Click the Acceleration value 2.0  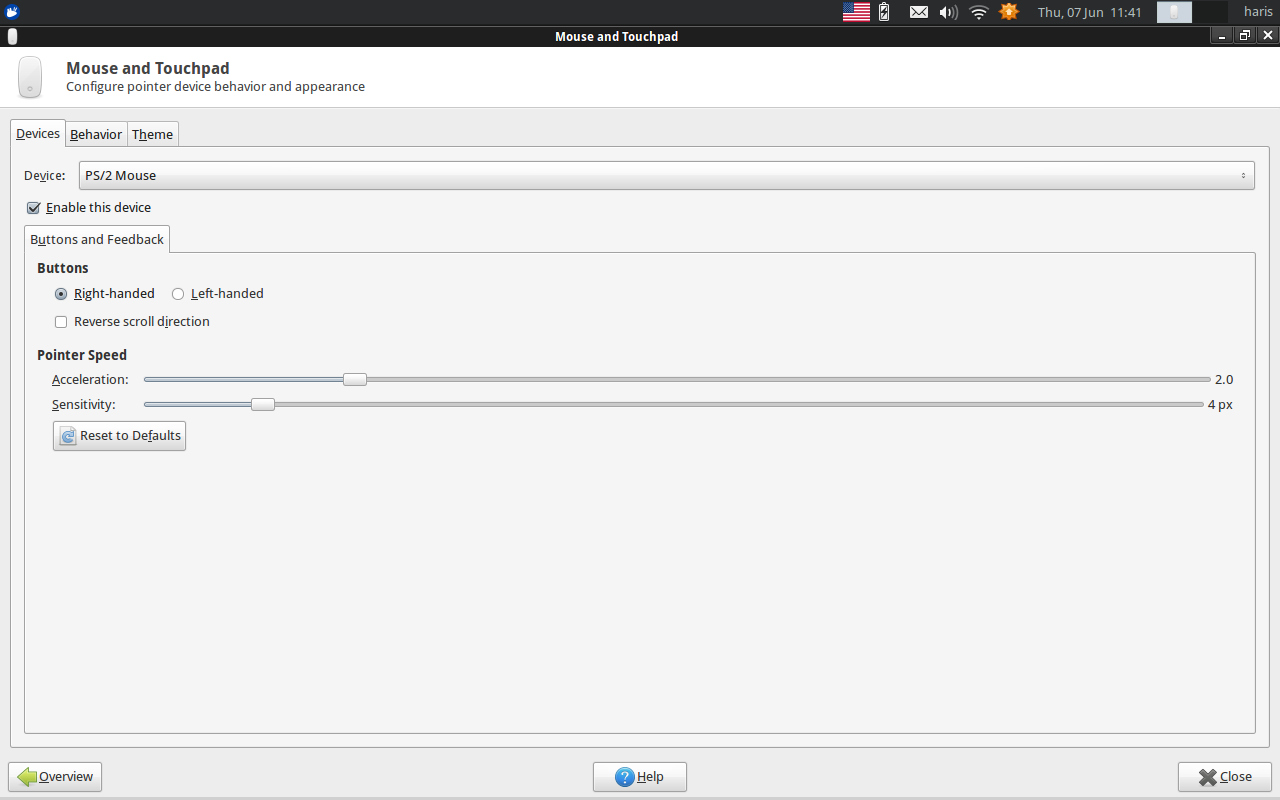point(1224,380)
